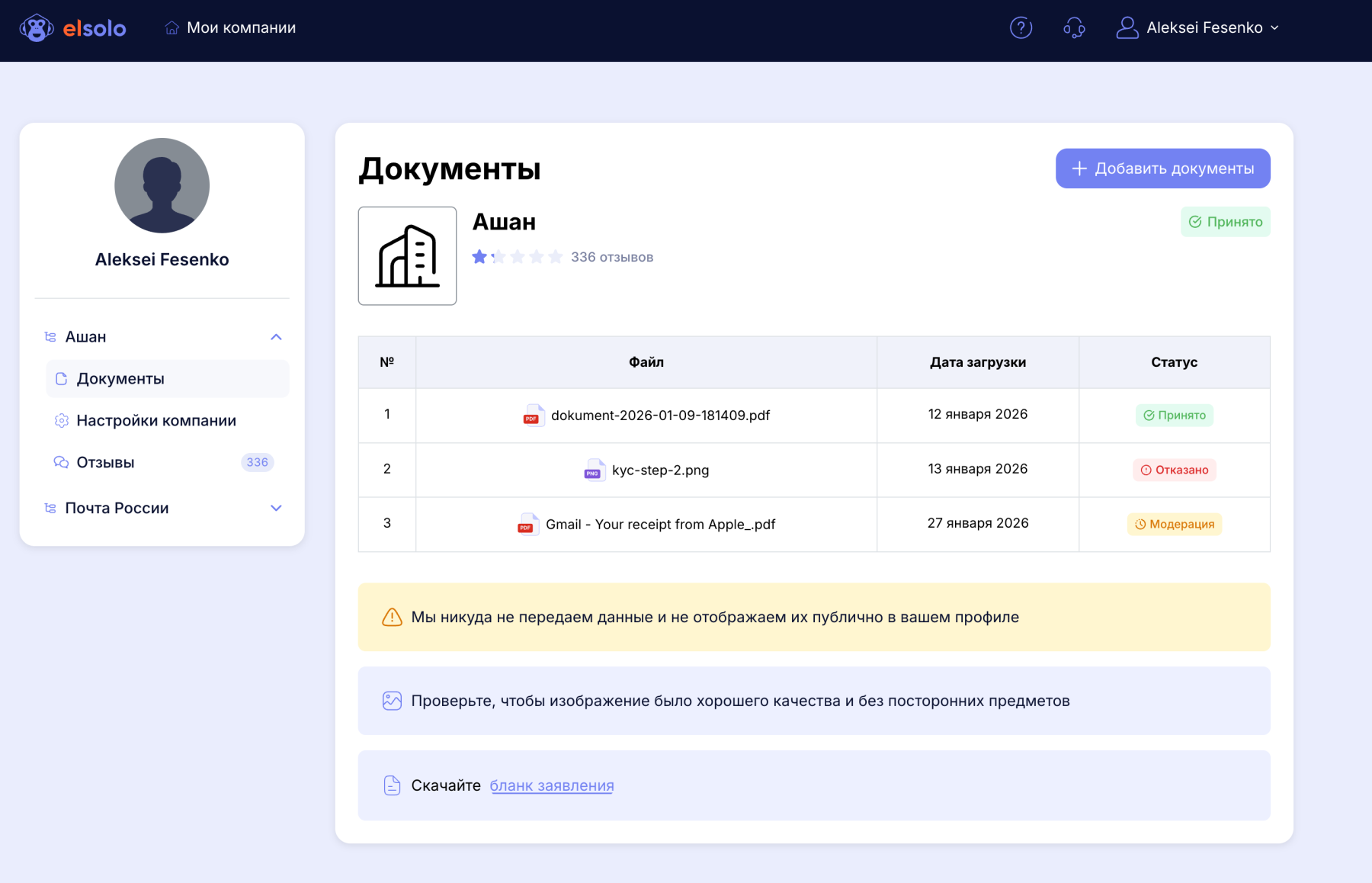
Task: Open Отзывы with 336 badge
Action: [x=106, y=463]
